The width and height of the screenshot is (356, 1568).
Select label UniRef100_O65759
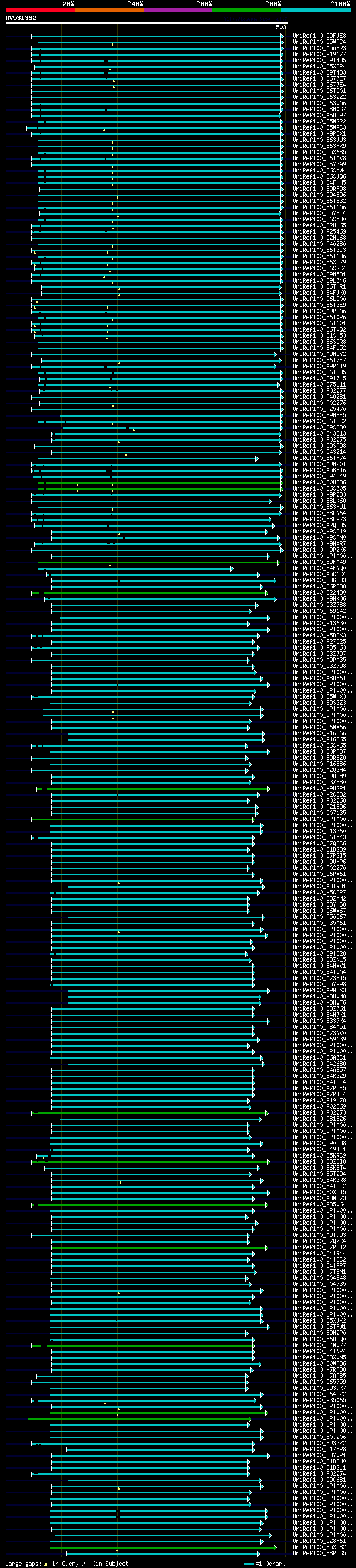(319, 1382)
